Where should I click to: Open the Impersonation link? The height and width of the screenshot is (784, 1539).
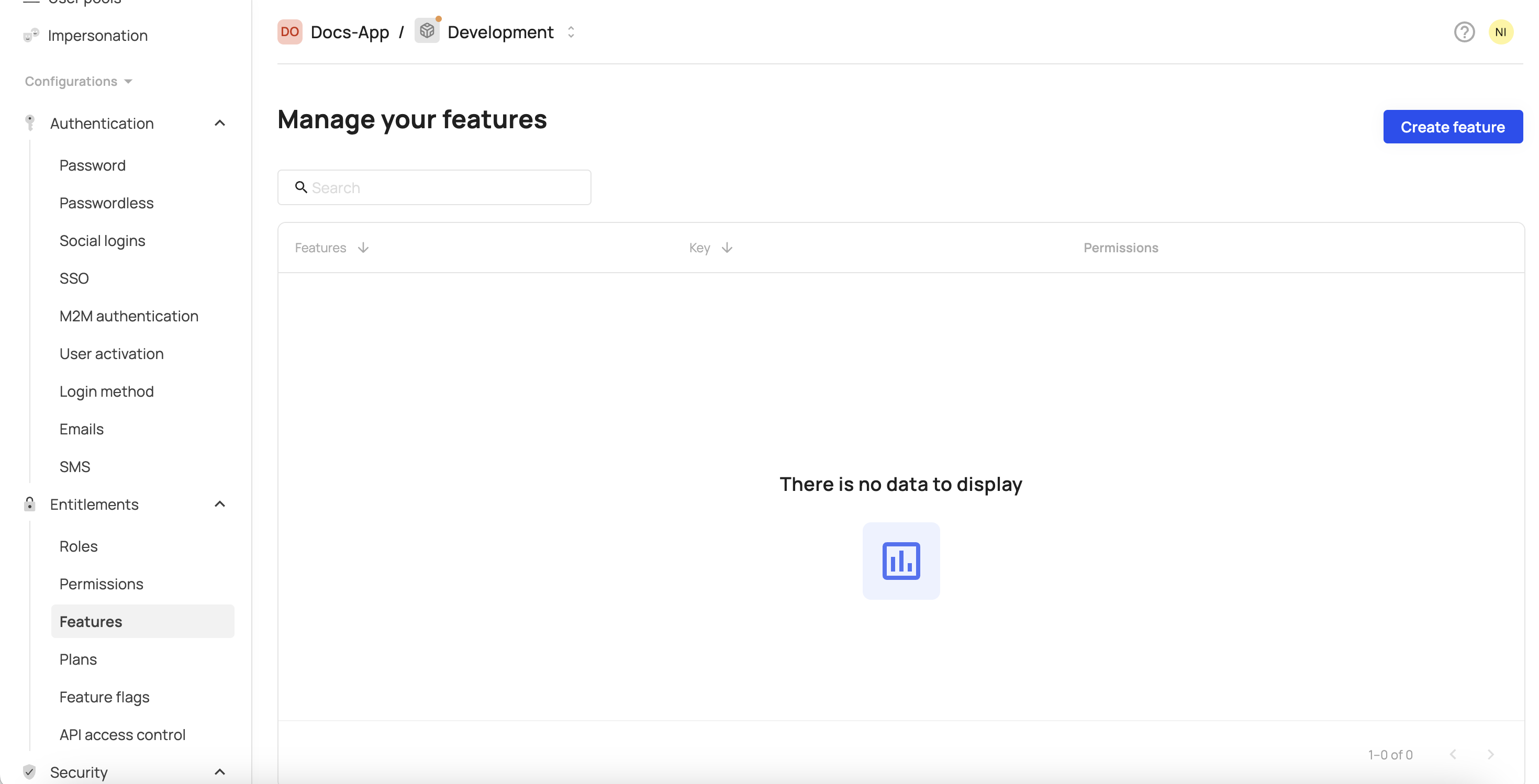(97, 36)
